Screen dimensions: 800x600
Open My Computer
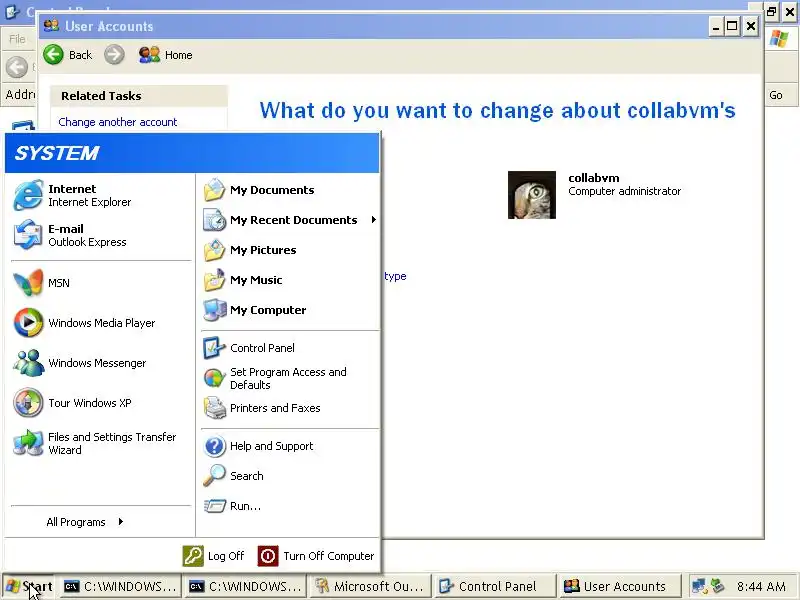tap(290, 310)
